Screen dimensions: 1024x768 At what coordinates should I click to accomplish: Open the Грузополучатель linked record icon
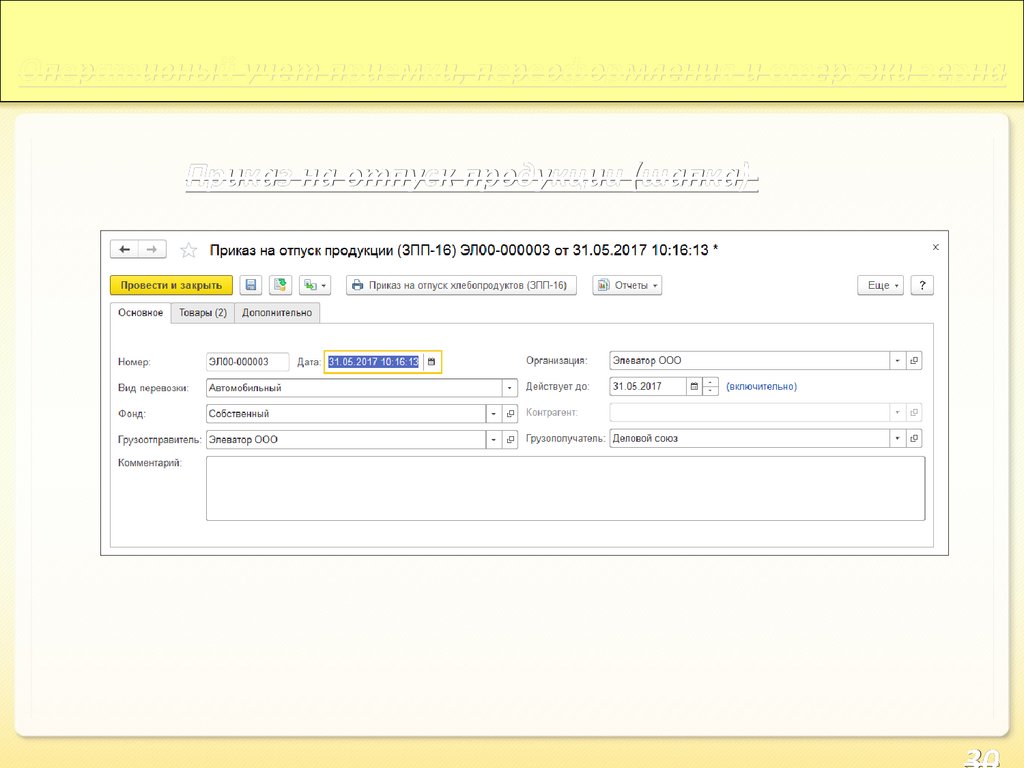[x=914, y=438]
